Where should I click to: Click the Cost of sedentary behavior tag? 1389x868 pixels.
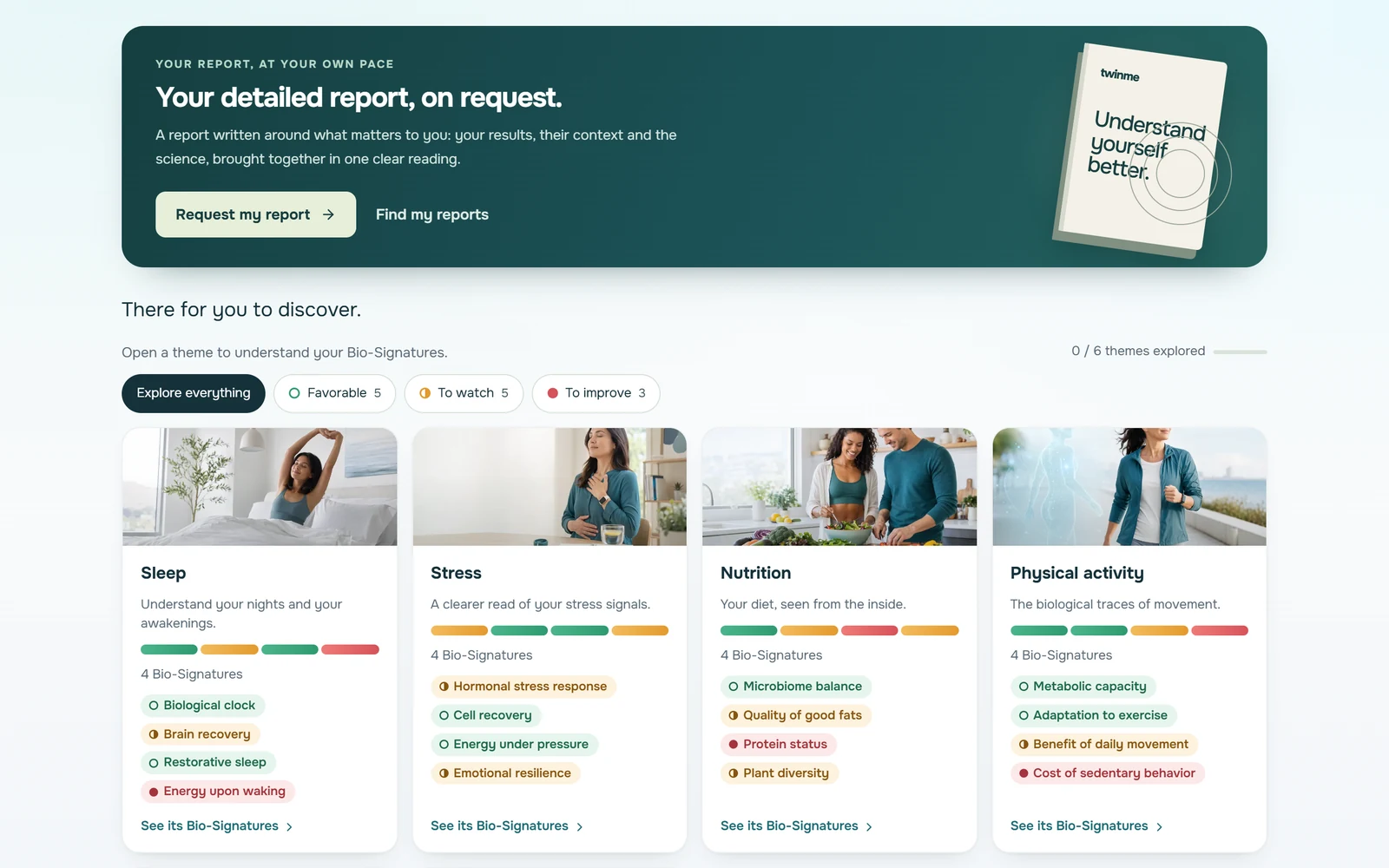tap(1108, 773)
